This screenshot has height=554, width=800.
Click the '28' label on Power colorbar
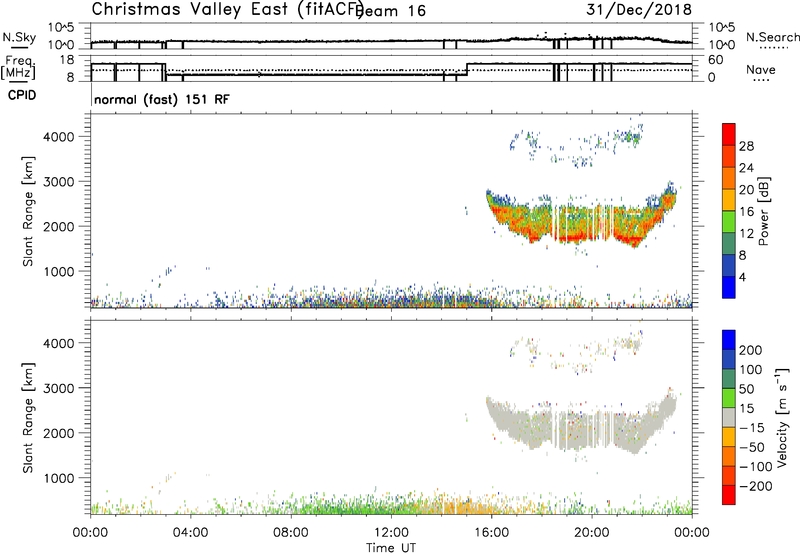[x=746, y=146]
